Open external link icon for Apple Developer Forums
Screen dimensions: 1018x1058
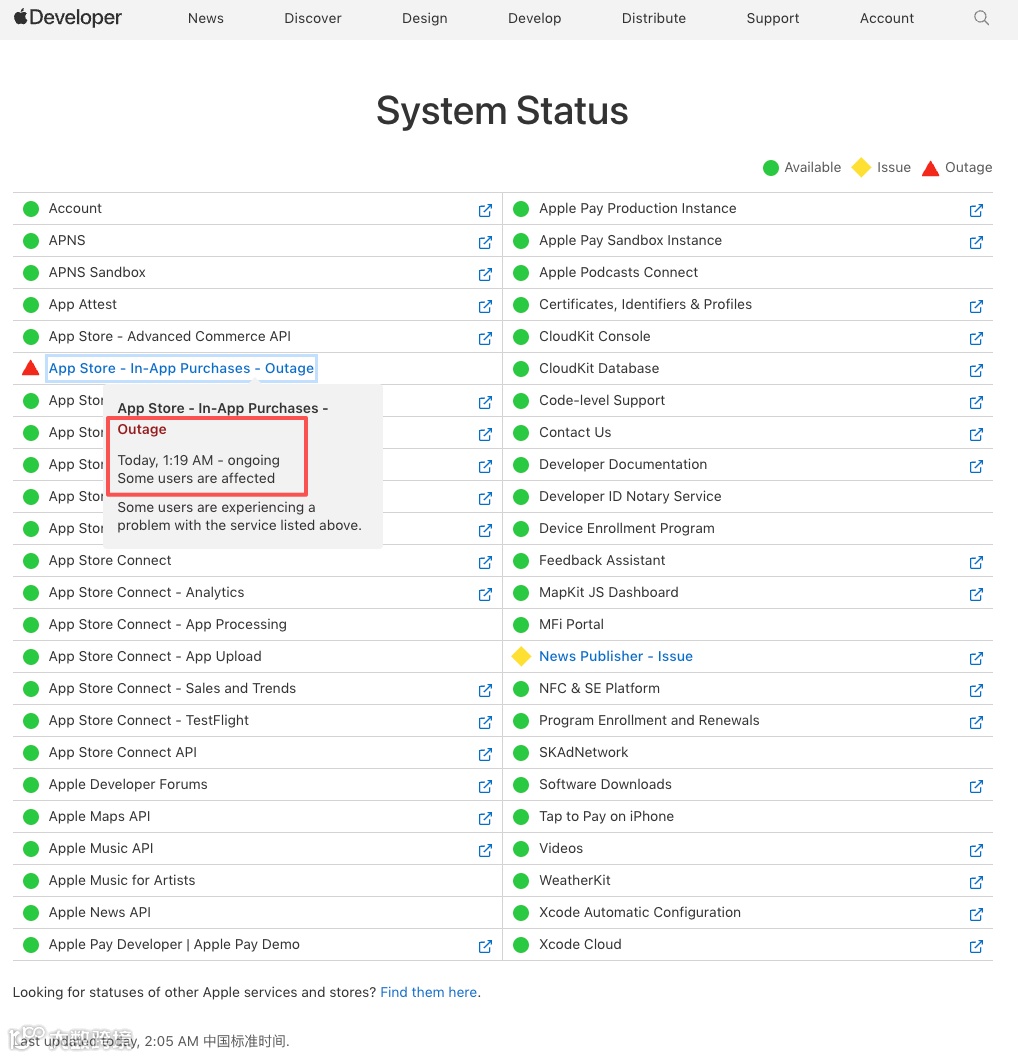point(485,787)
